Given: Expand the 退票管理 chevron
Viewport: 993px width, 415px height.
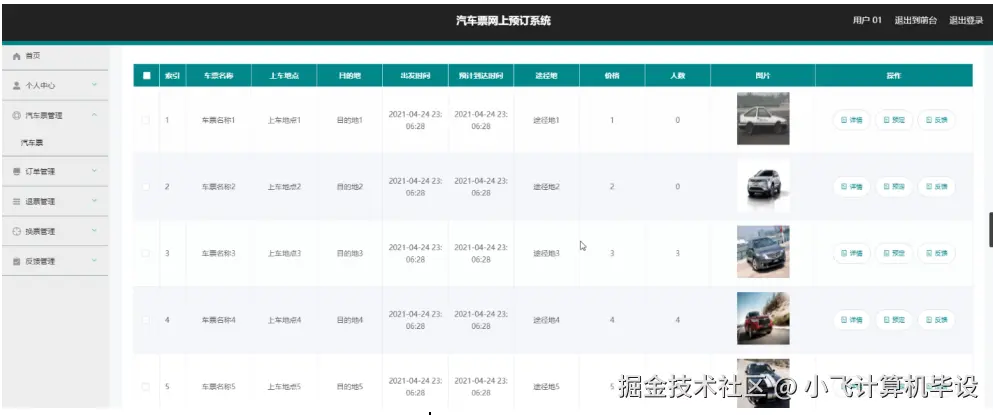Looking at the screenshot, I should point(94,201).
